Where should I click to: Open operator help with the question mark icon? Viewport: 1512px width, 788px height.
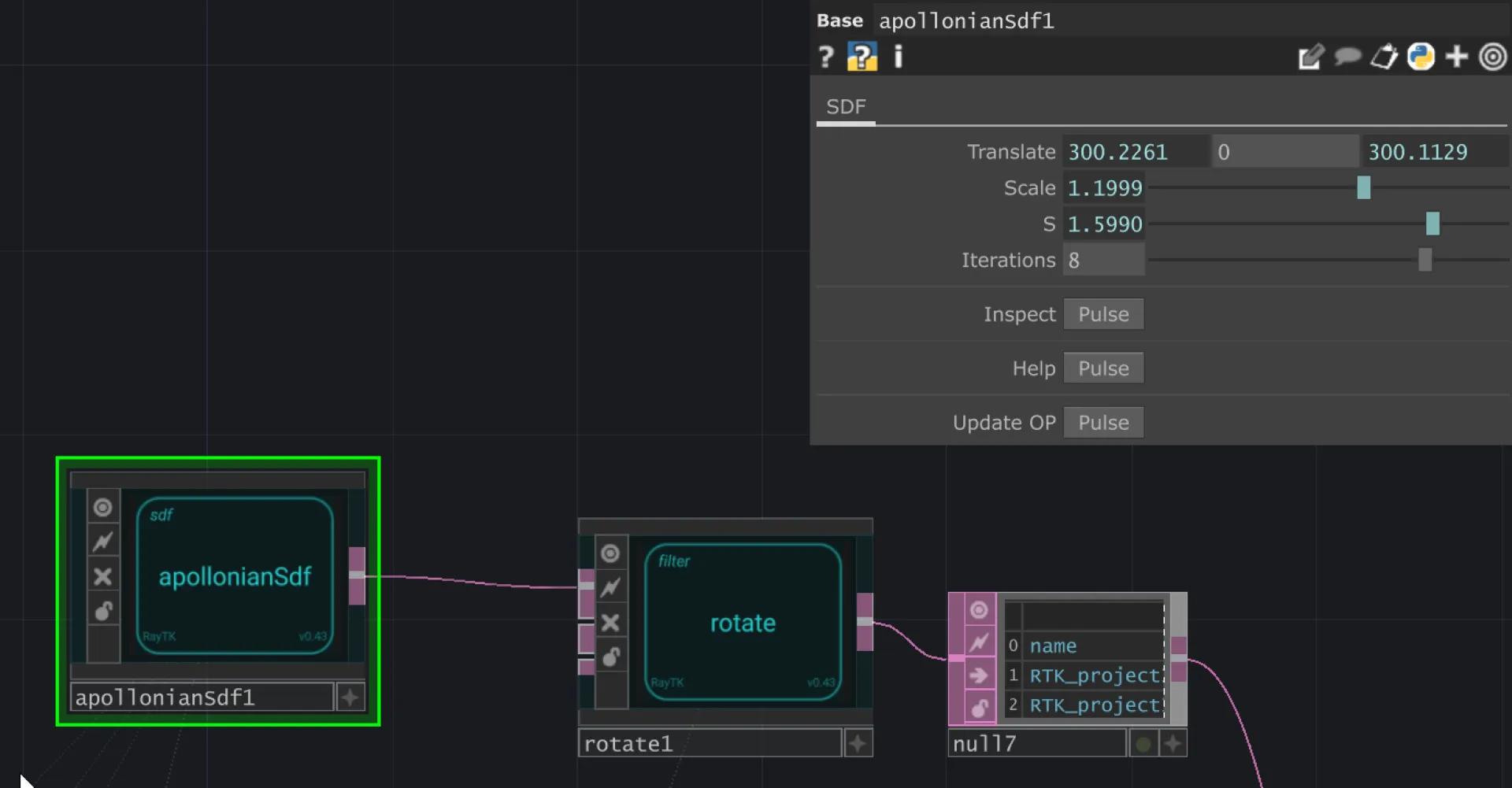pyautogui.click(x=825, y=57)
